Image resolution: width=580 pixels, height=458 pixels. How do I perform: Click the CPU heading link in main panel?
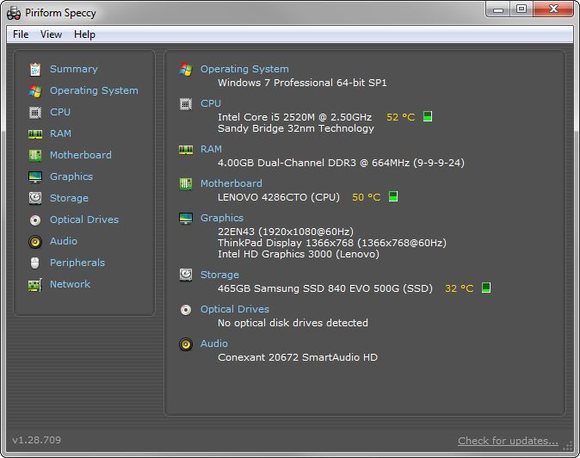point(211,104)
